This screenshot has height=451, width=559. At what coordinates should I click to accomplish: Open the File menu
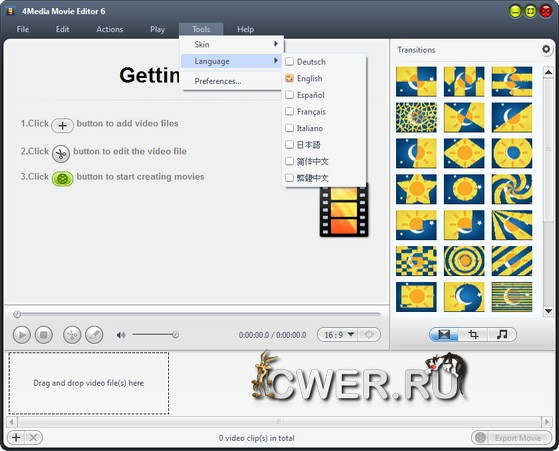click(x=23, y=29)
